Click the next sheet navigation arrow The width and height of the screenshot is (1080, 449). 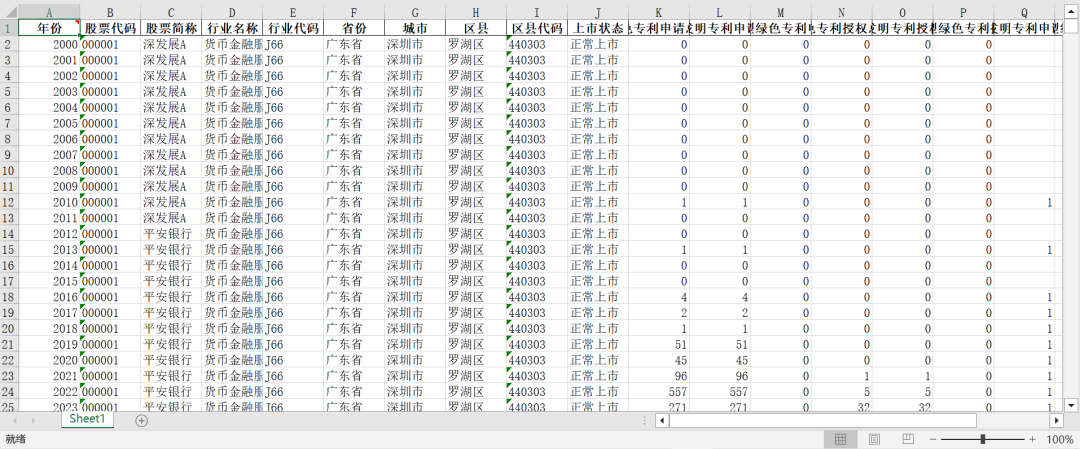point(33,420)
